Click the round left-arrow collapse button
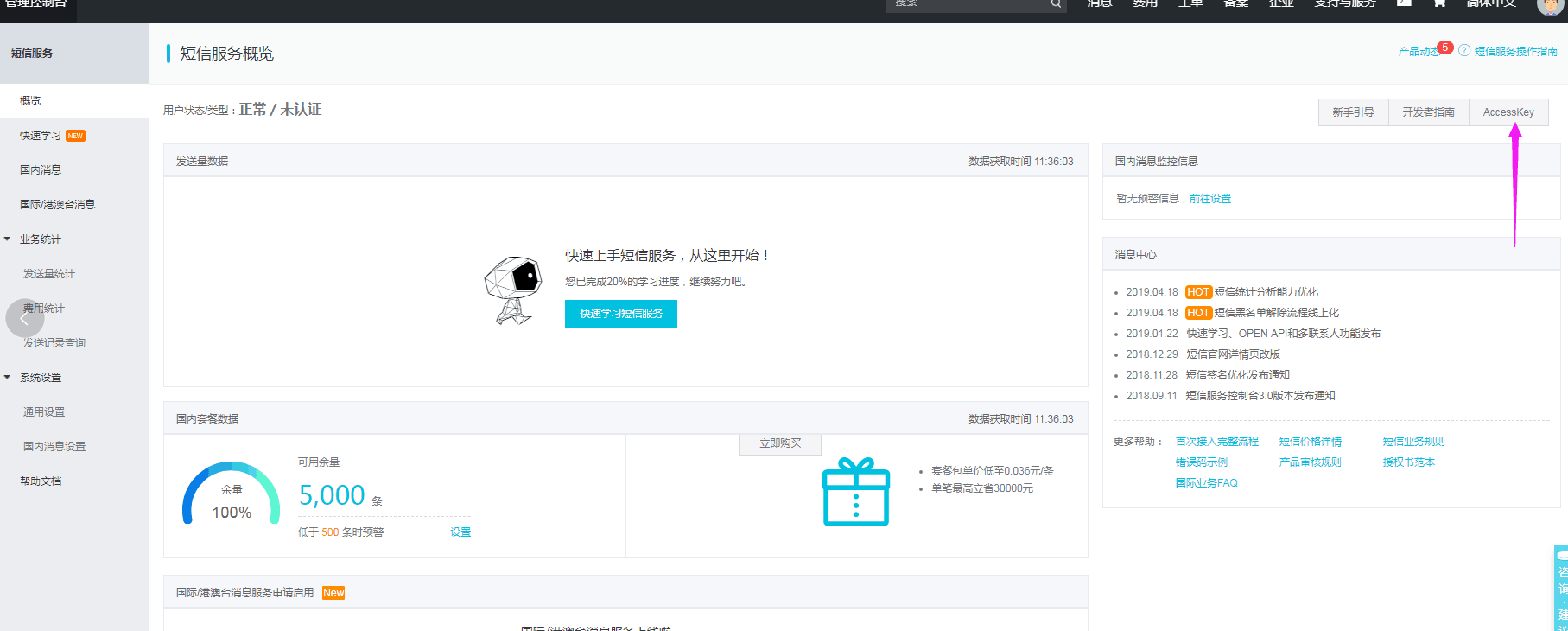The height and width of the screenshot is (631, 1568). 24,318
